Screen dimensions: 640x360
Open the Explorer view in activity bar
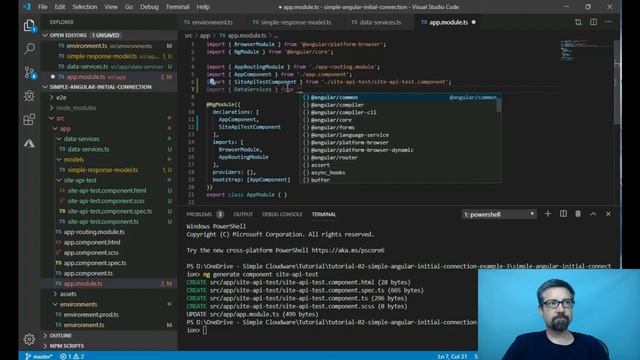tap(29, 26)
